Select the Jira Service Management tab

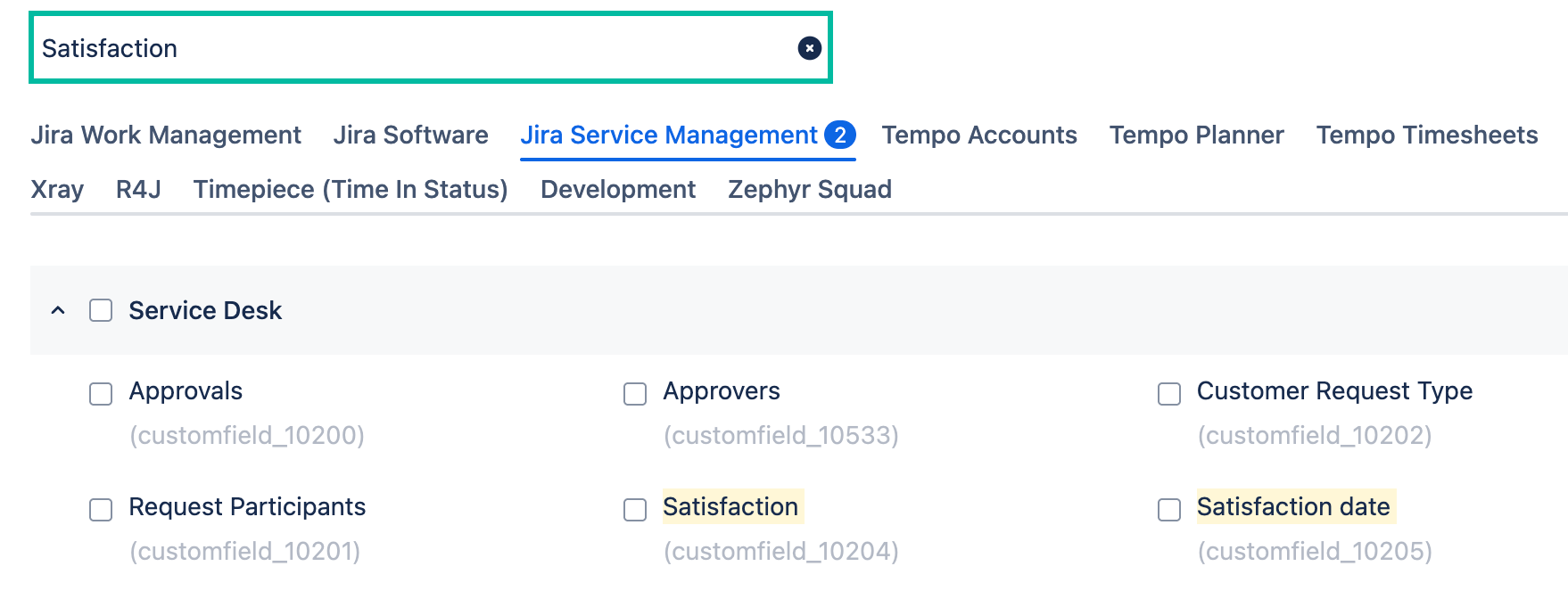[688, 135]
